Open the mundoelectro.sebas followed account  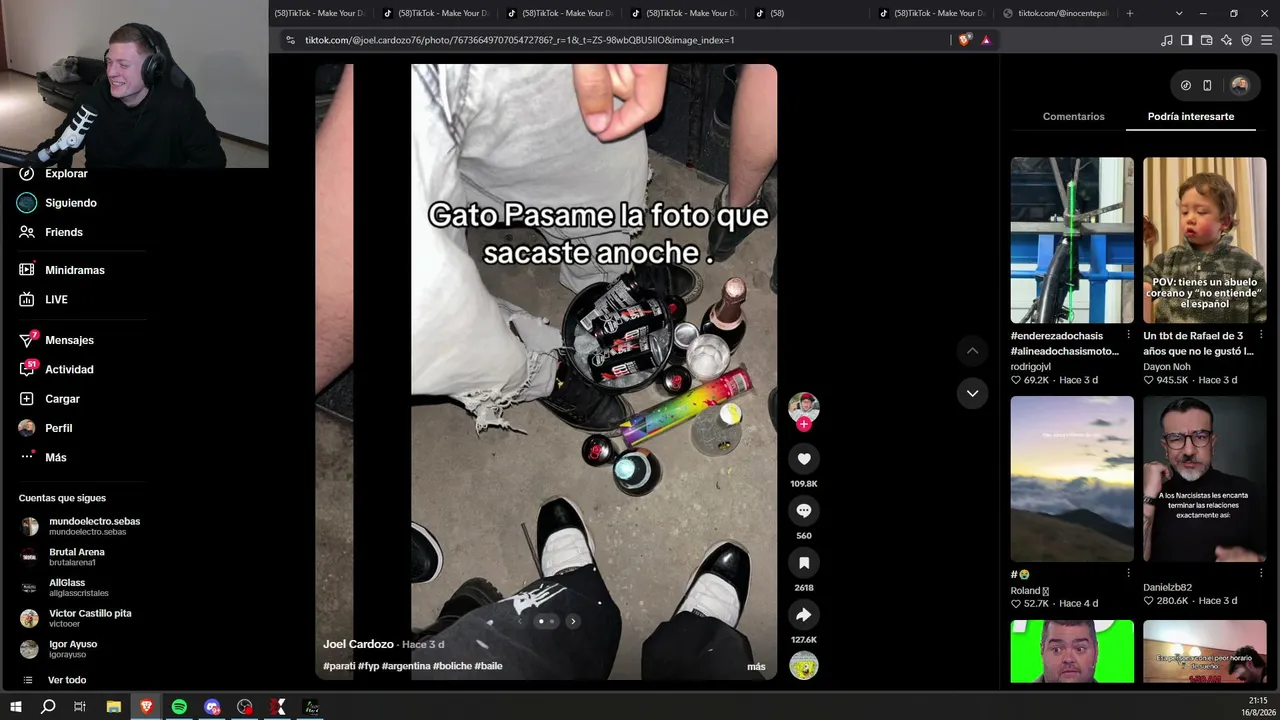click(82, 526)
